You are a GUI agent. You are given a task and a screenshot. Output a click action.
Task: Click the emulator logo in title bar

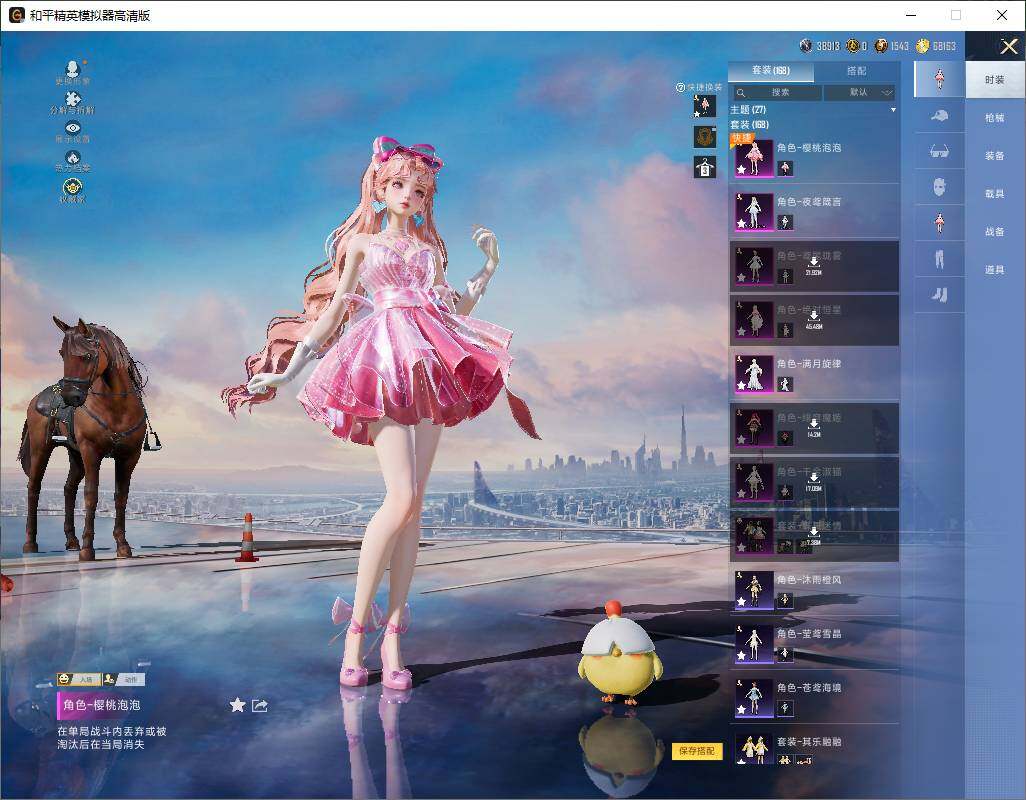[16, 15]
